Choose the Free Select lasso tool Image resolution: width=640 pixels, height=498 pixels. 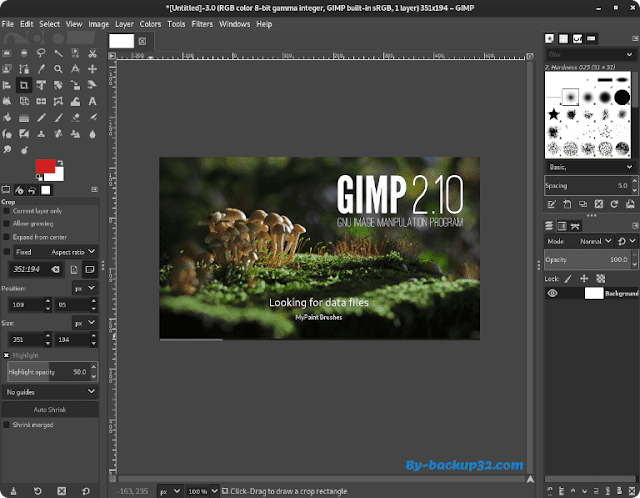click(41, 53)
